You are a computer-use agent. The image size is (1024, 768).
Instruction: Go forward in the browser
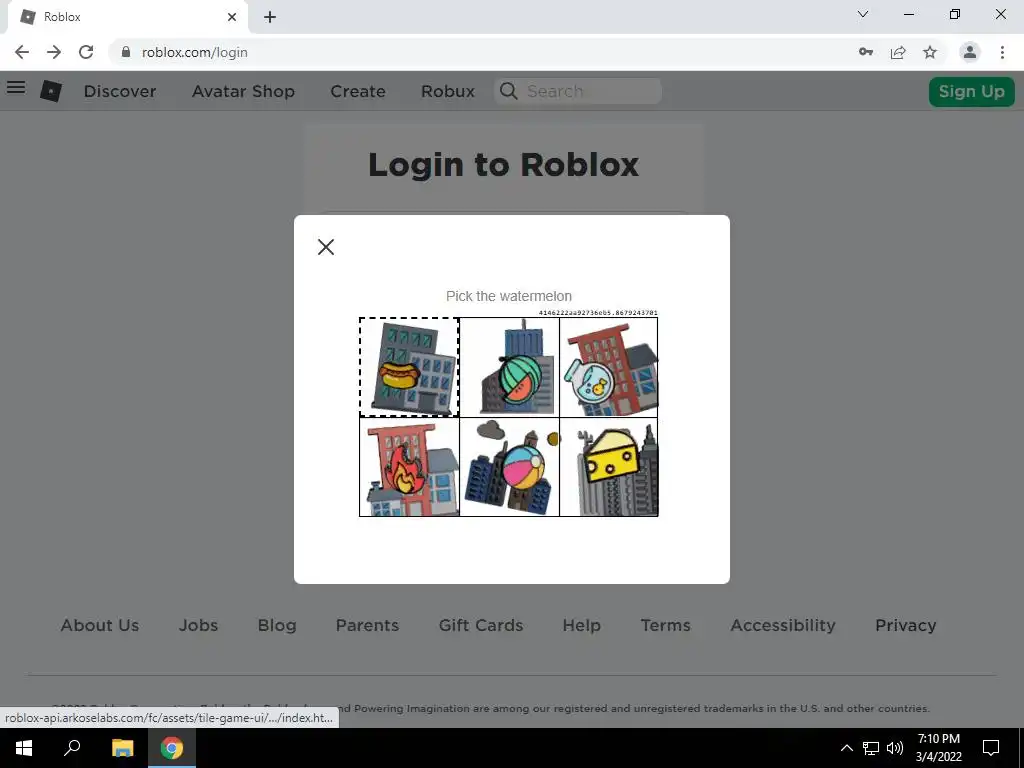[x=54, y=52]
